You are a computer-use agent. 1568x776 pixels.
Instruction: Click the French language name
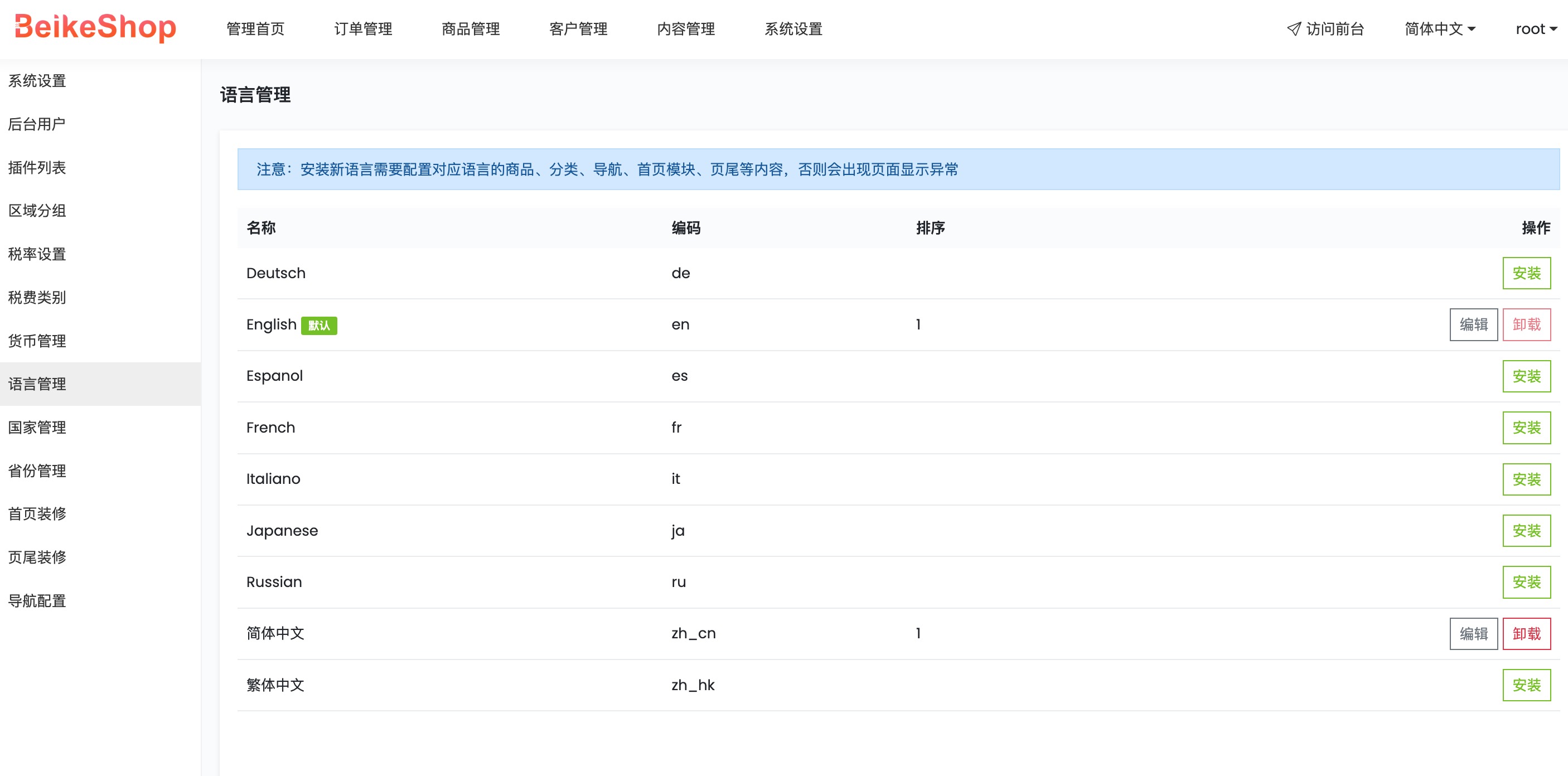[x=270, y=427]
